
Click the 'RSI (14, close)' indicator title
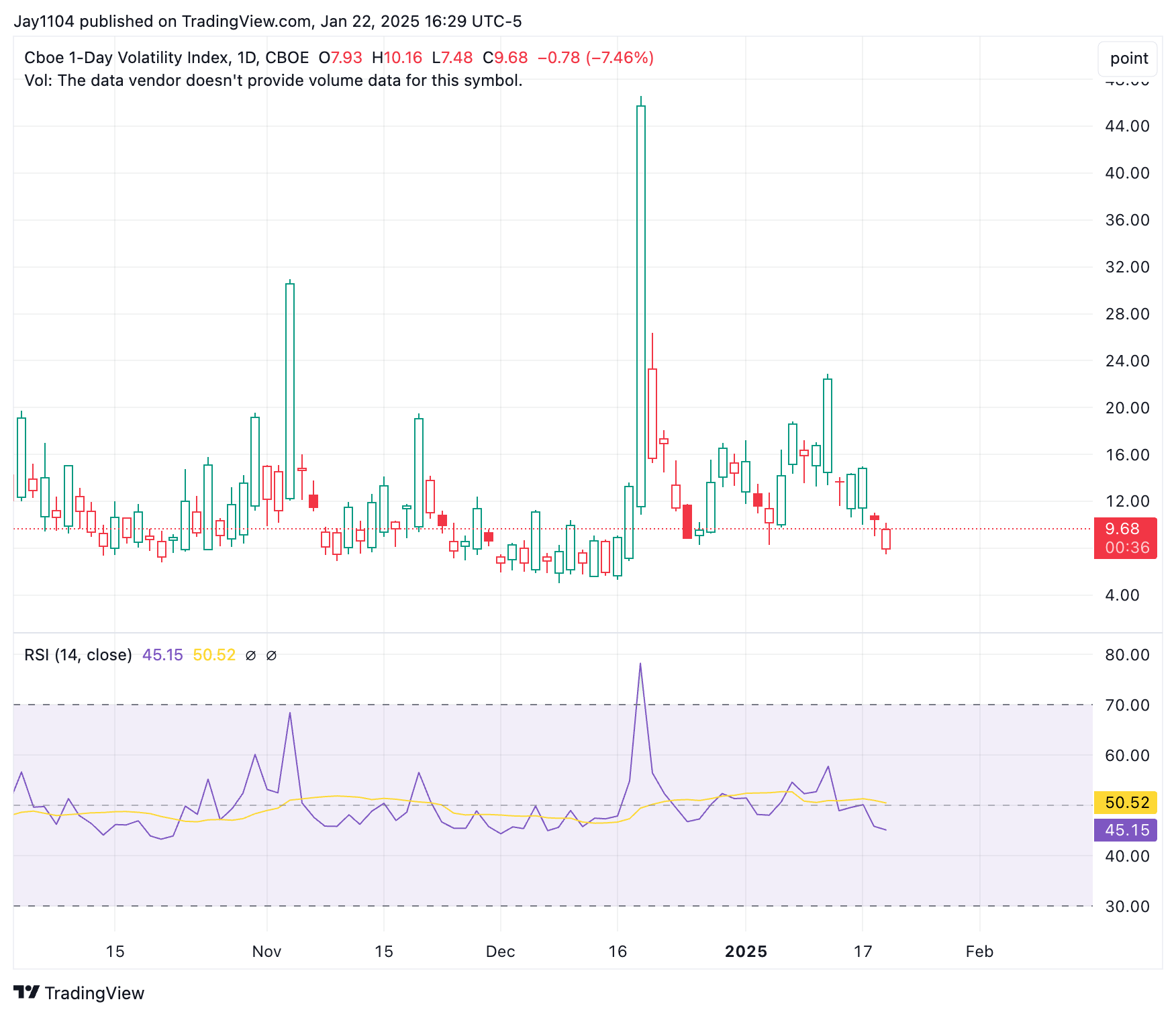click(78, 655)
